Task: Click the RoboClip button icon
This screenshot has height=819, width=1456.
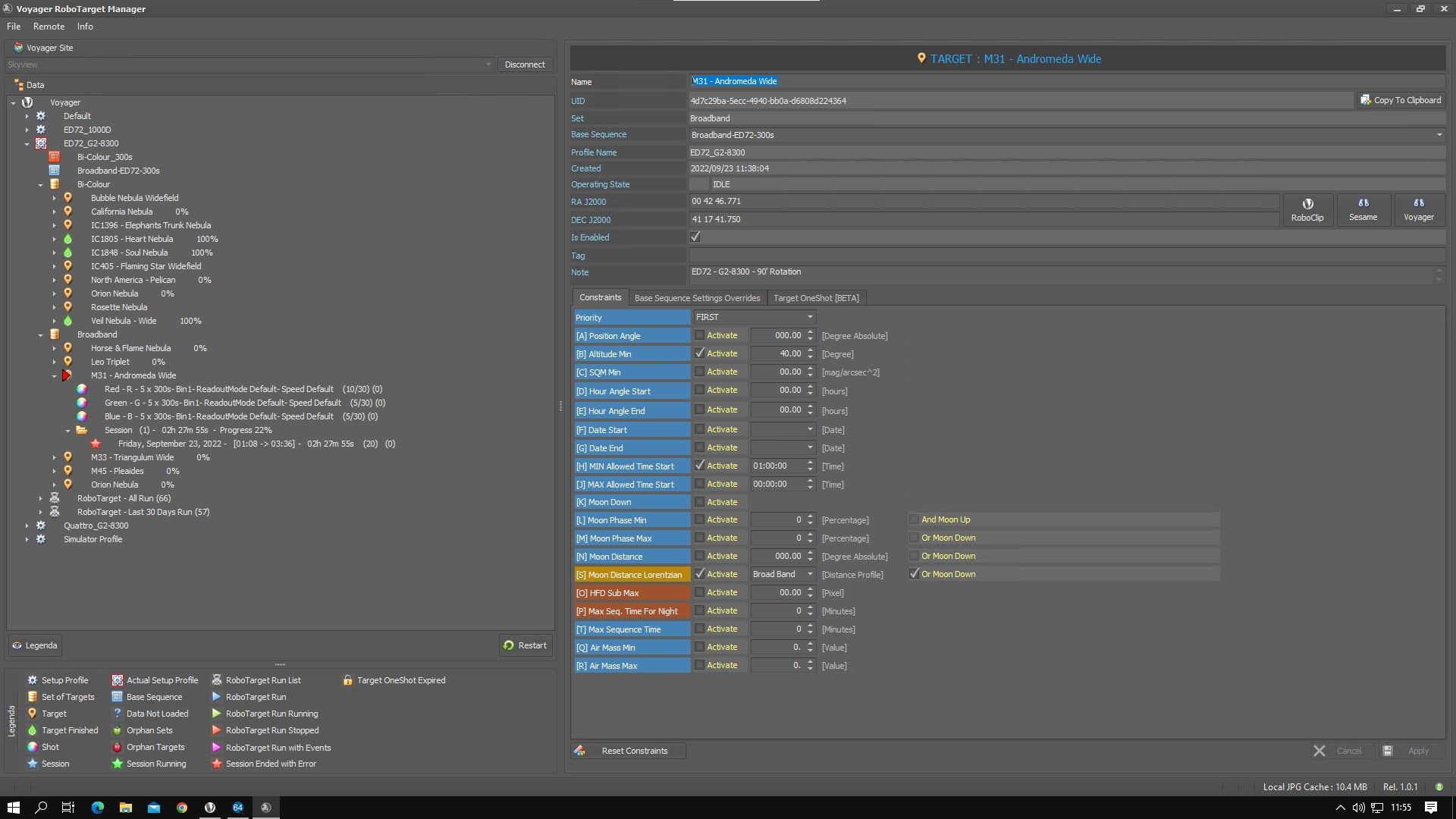Action: coord(1307,203)
